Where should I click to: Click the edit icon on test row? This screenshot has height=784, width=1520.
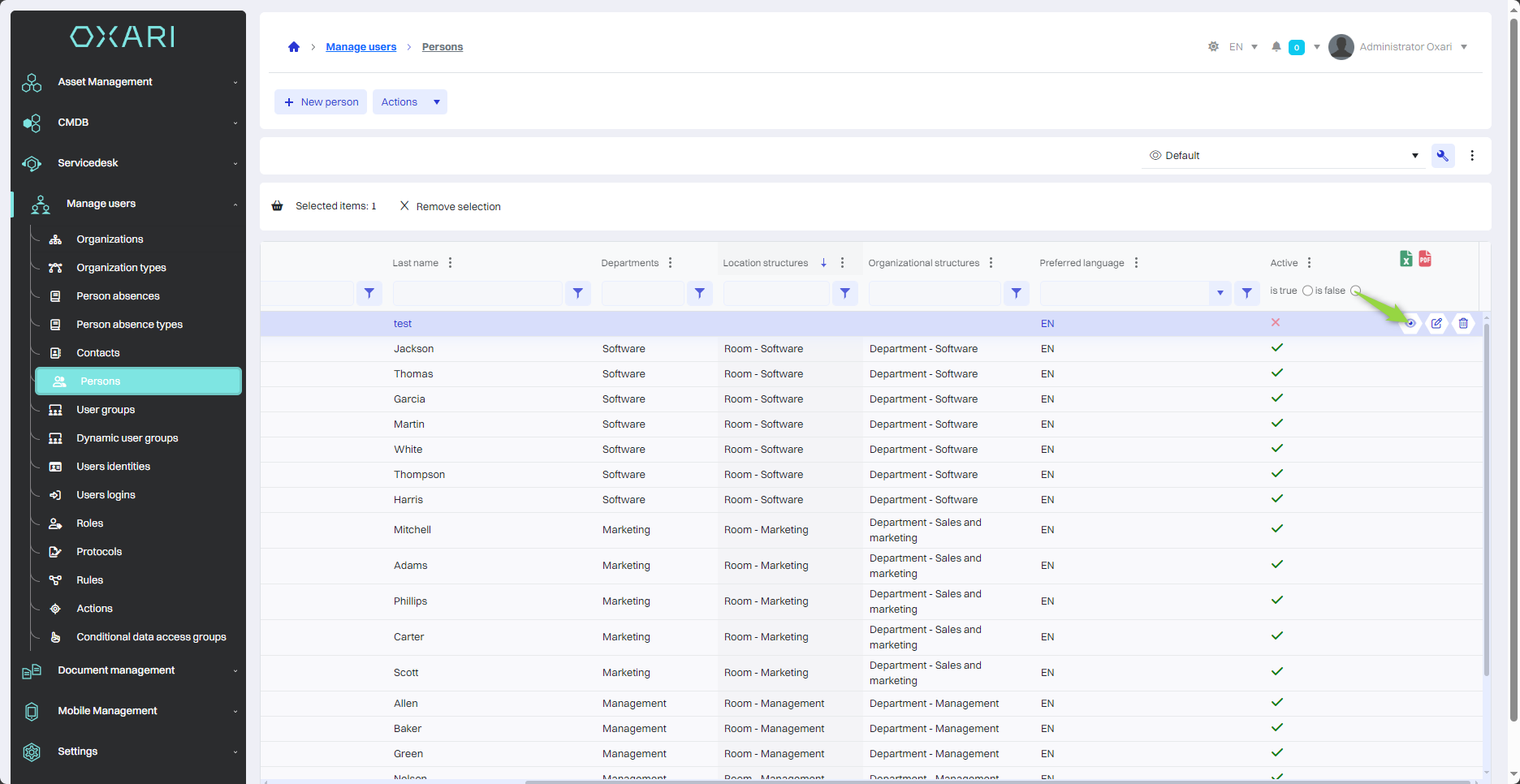1436,323
